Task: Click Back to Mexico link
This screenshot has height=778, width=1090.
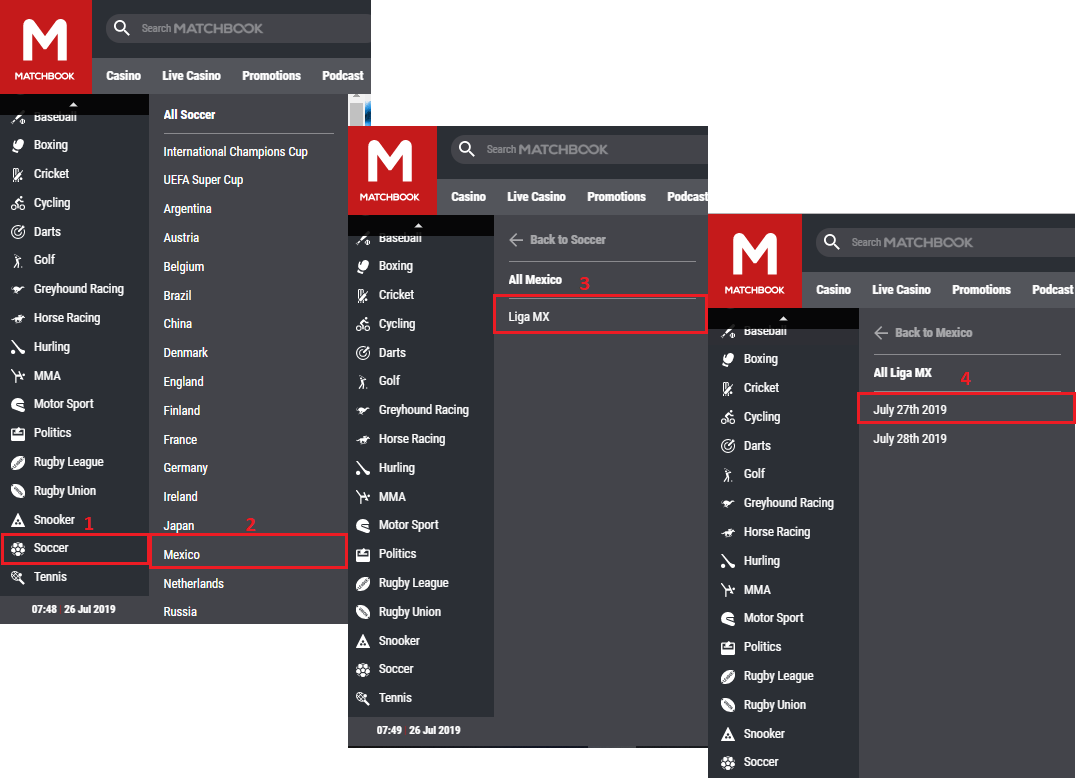Action: (x=933, y=333)
